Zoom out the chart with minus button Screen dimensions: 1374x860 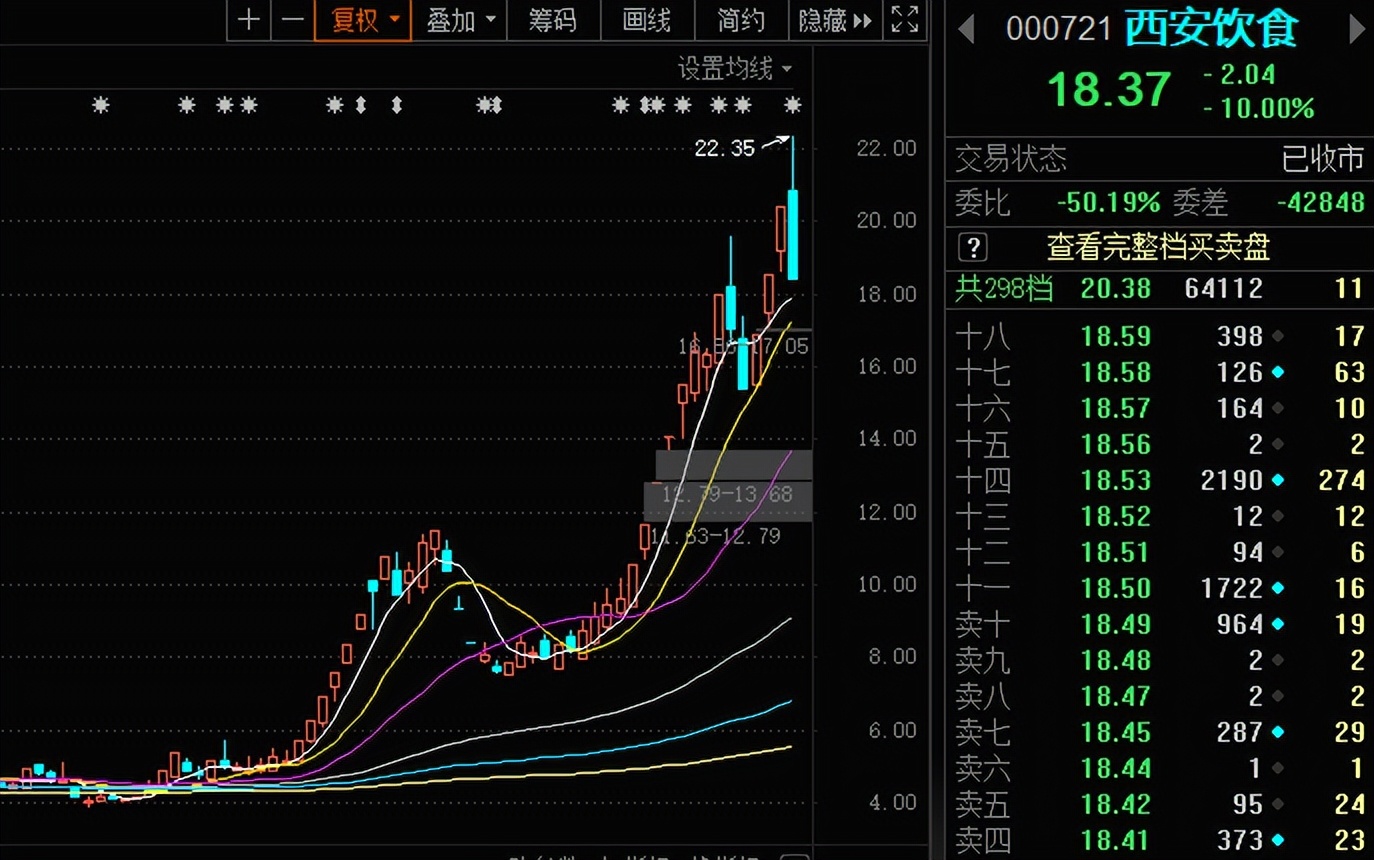tap(292, 20)
